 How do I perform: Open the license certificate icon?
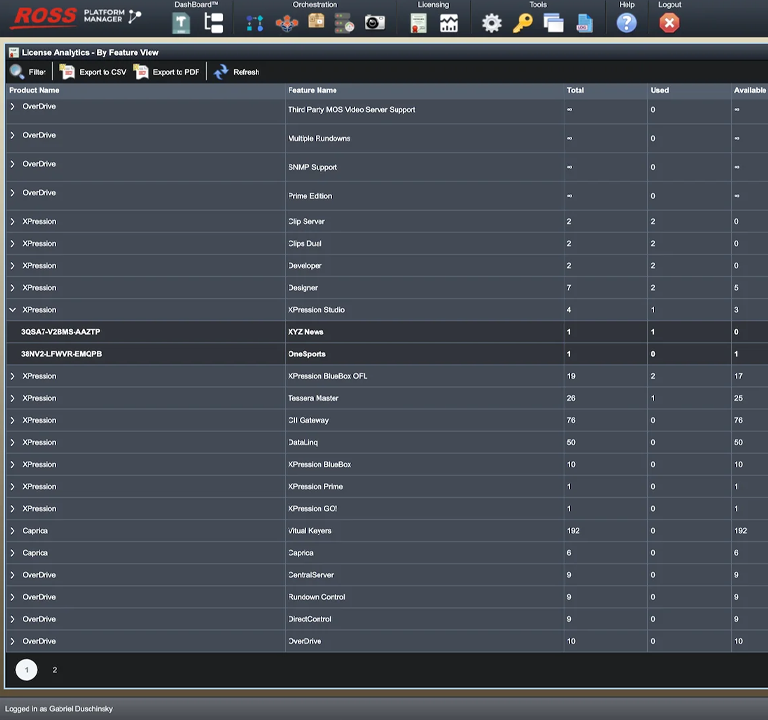[418, 23]
